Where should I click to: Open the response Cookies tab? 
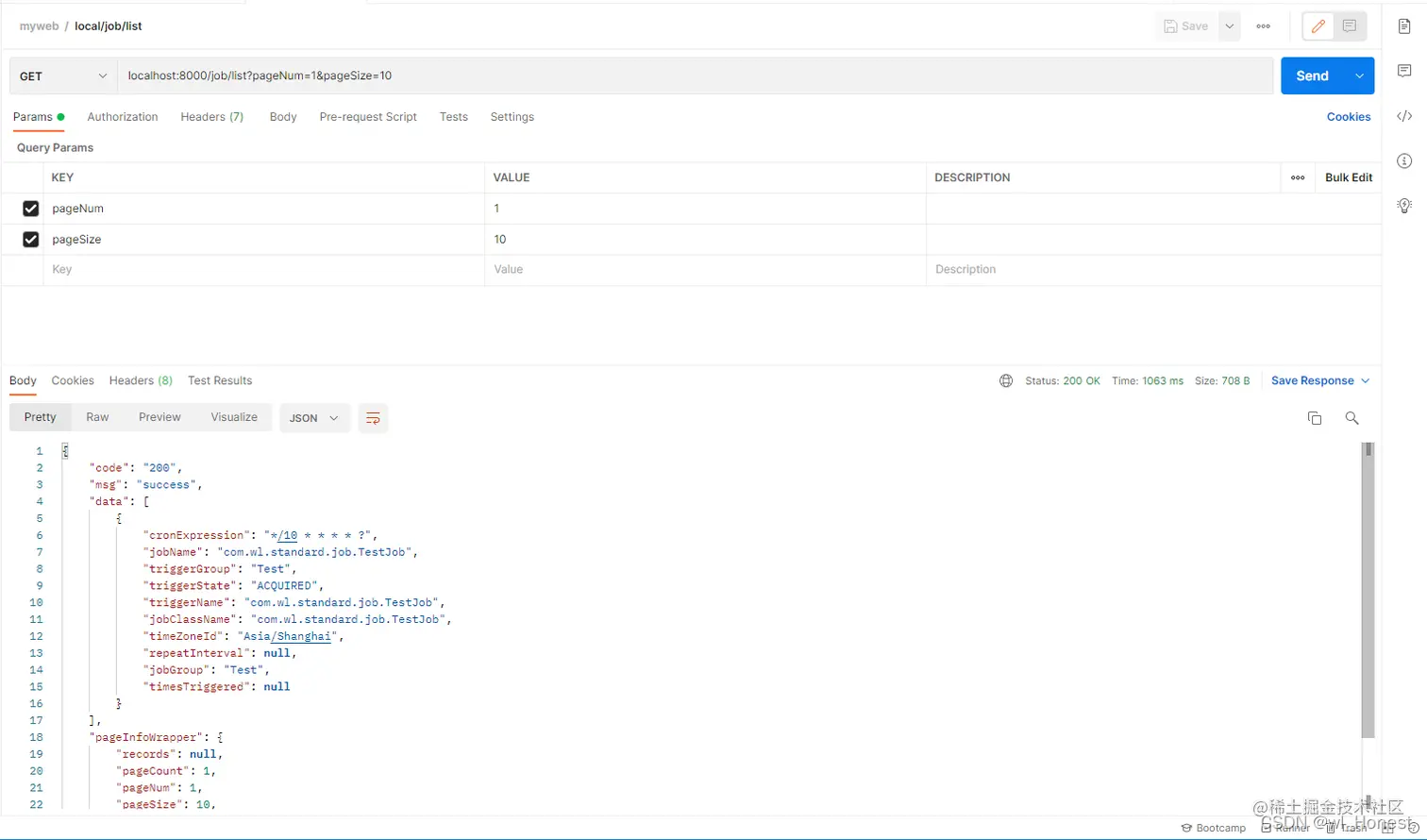[73, 381]
